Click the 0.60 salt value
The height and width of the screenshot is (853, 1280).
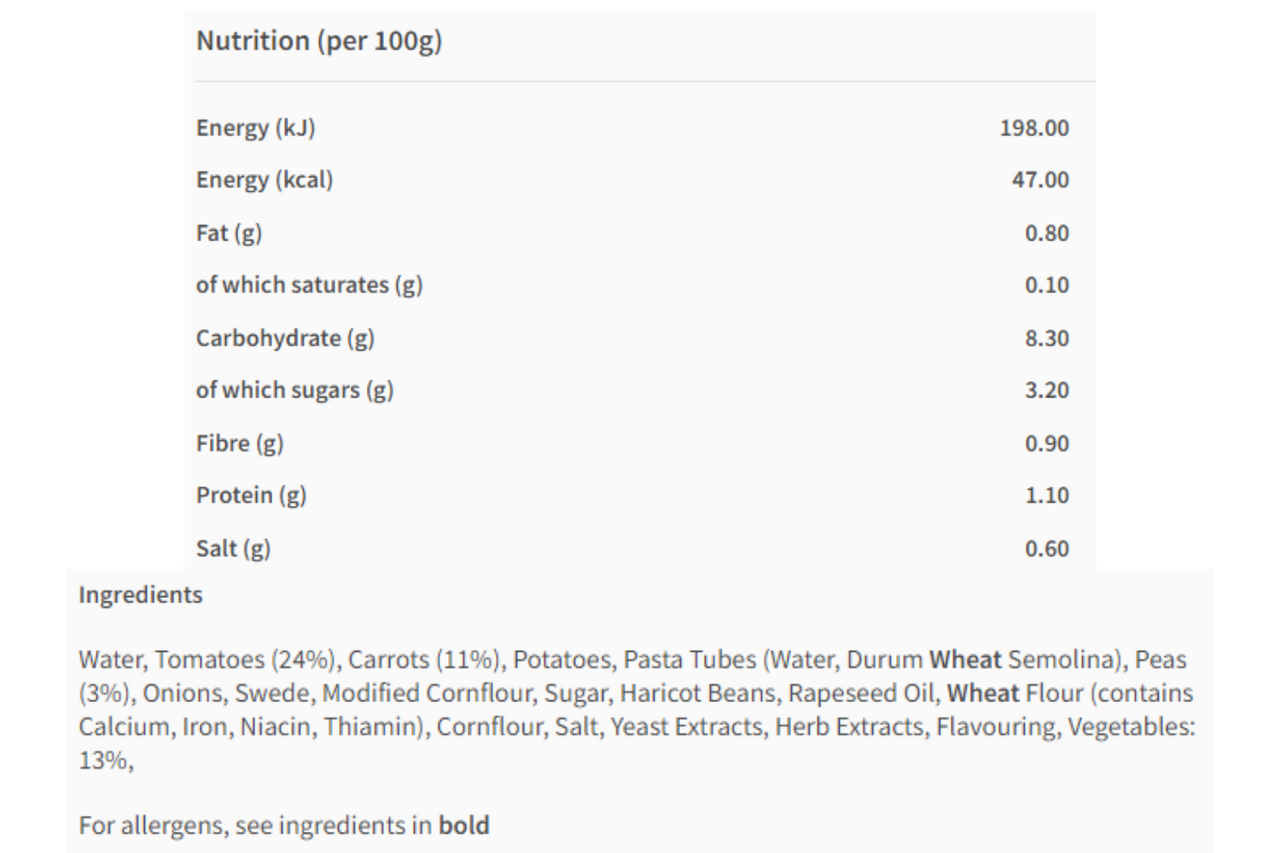coord(1046,548)
